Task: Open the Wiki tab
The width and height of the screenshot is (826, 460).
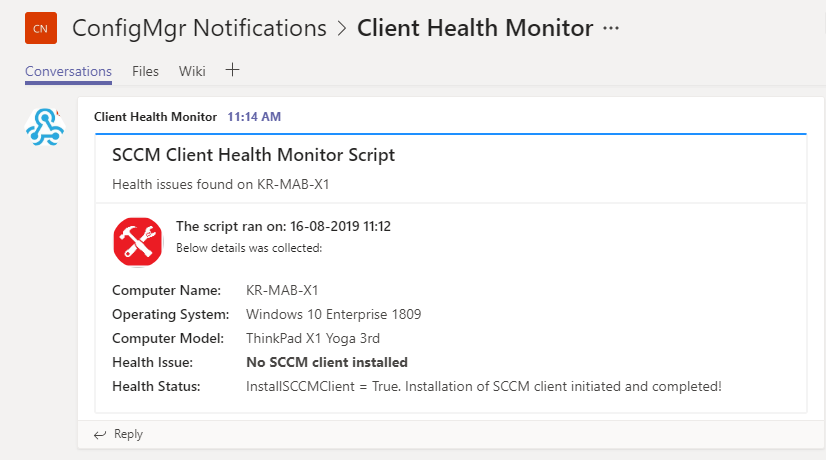Action: point(192,71)
